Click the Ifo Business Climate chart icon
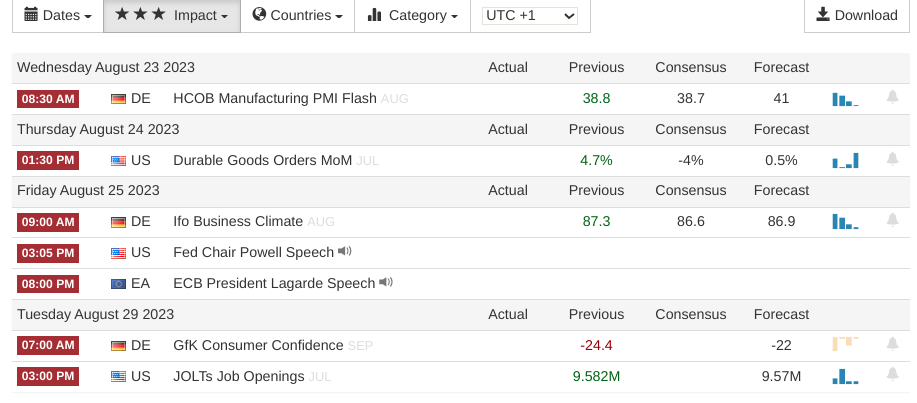Viewport: 917px width, 403px height. pyautogui.click(x=845, y=222)
